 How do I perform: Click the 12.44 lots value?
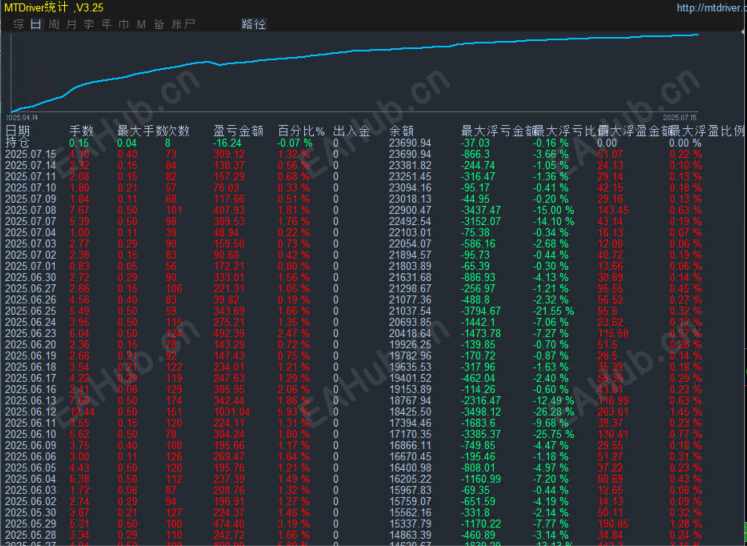(x=82, y=412)
